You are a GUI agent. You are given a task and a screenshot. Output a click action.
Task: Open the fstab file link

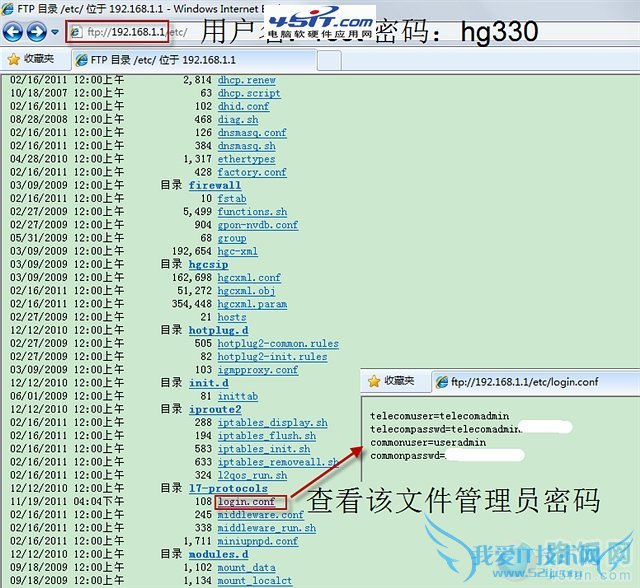tap(232, 198)
